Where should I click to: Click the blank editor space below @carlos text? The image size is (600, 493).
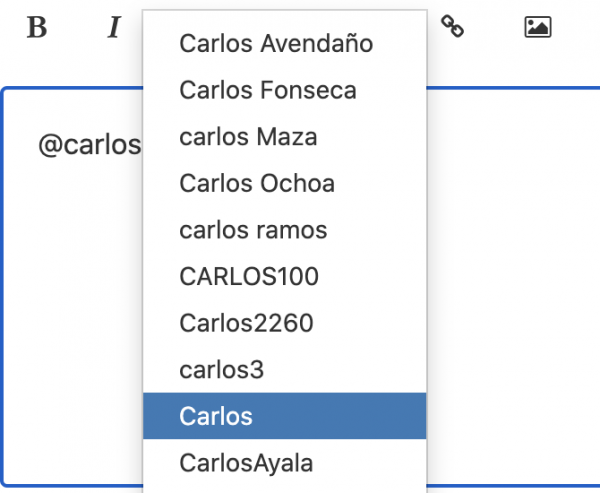click(x=73, y=322)
